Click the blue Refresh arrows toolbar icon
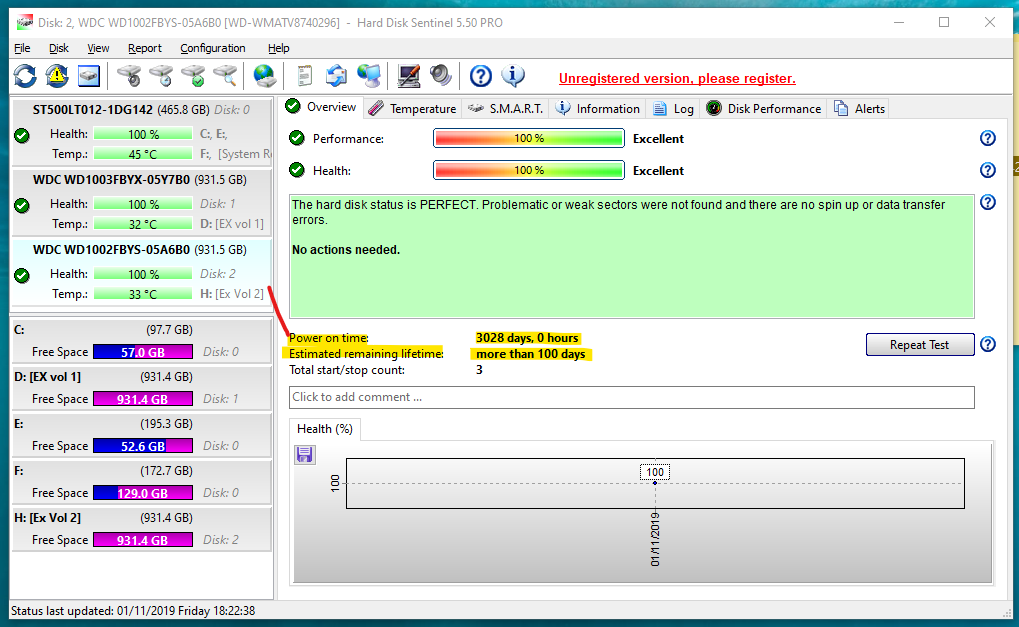This screenshot has height=627, width=1019. (x=25, y=76)
